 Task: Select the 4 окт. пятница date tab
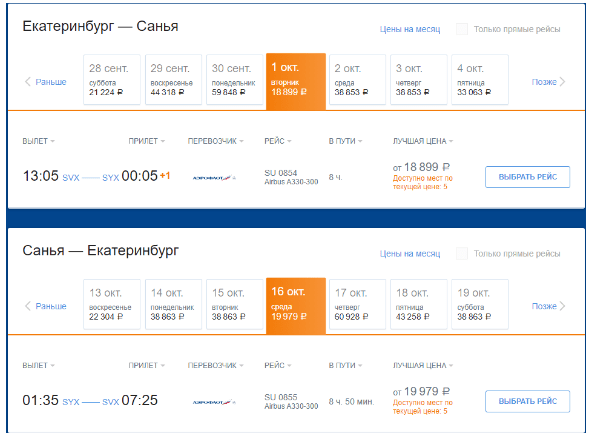(x=480, y=80)
